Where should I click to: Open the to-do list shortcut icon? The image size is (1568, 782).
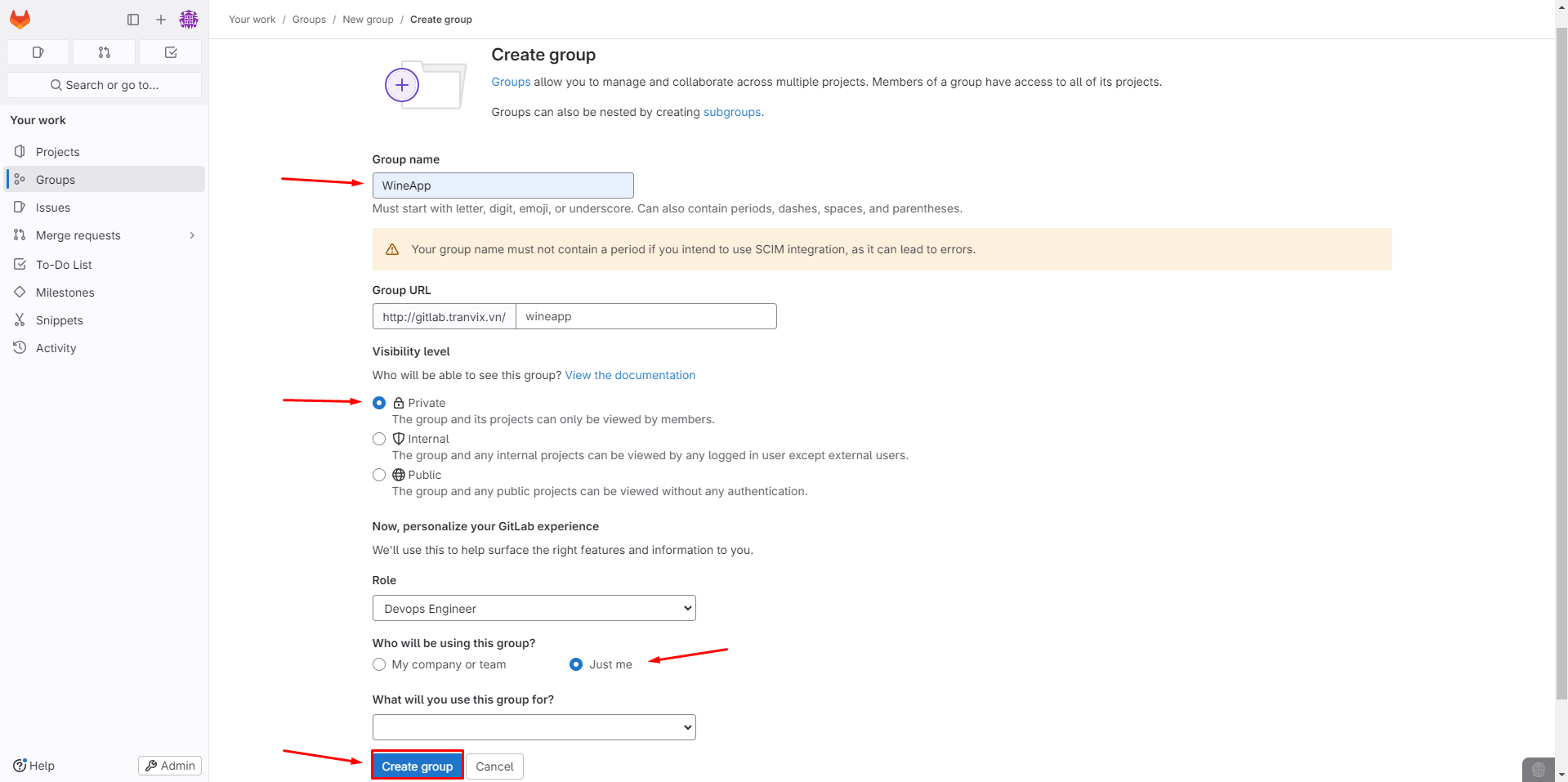[x=171, y=52]
